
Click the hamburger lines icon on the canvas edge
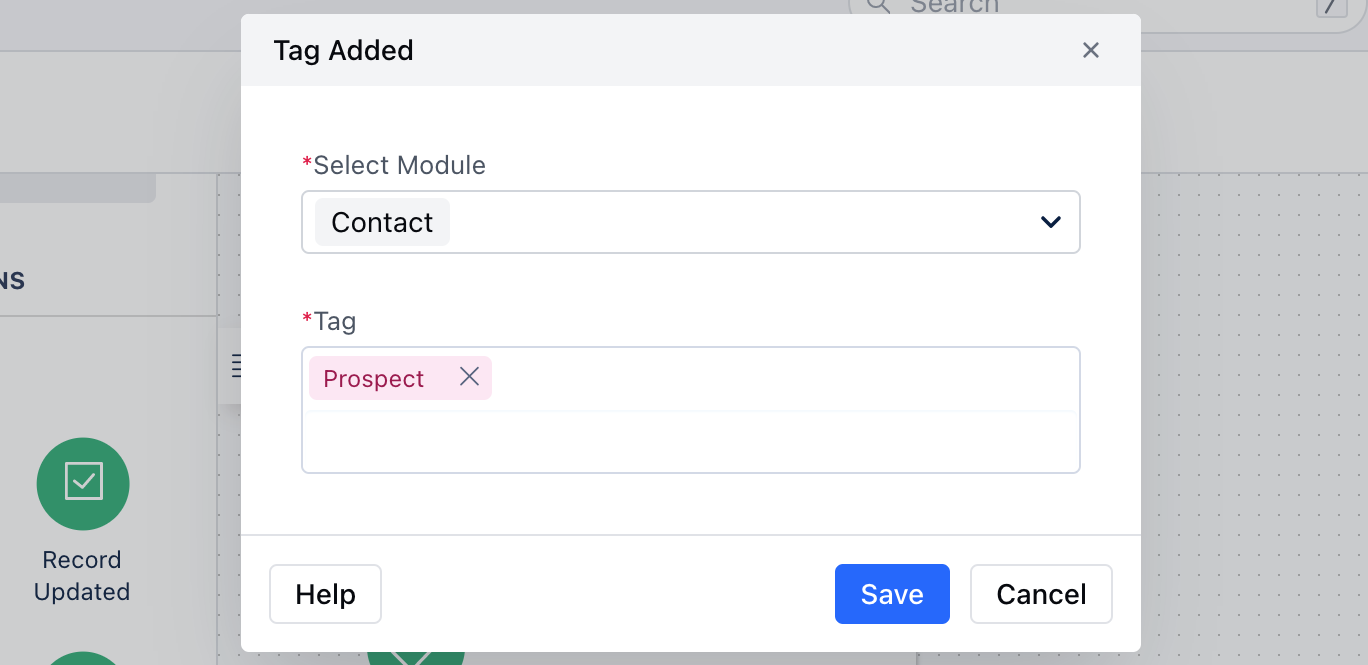(x=236, y=366)
